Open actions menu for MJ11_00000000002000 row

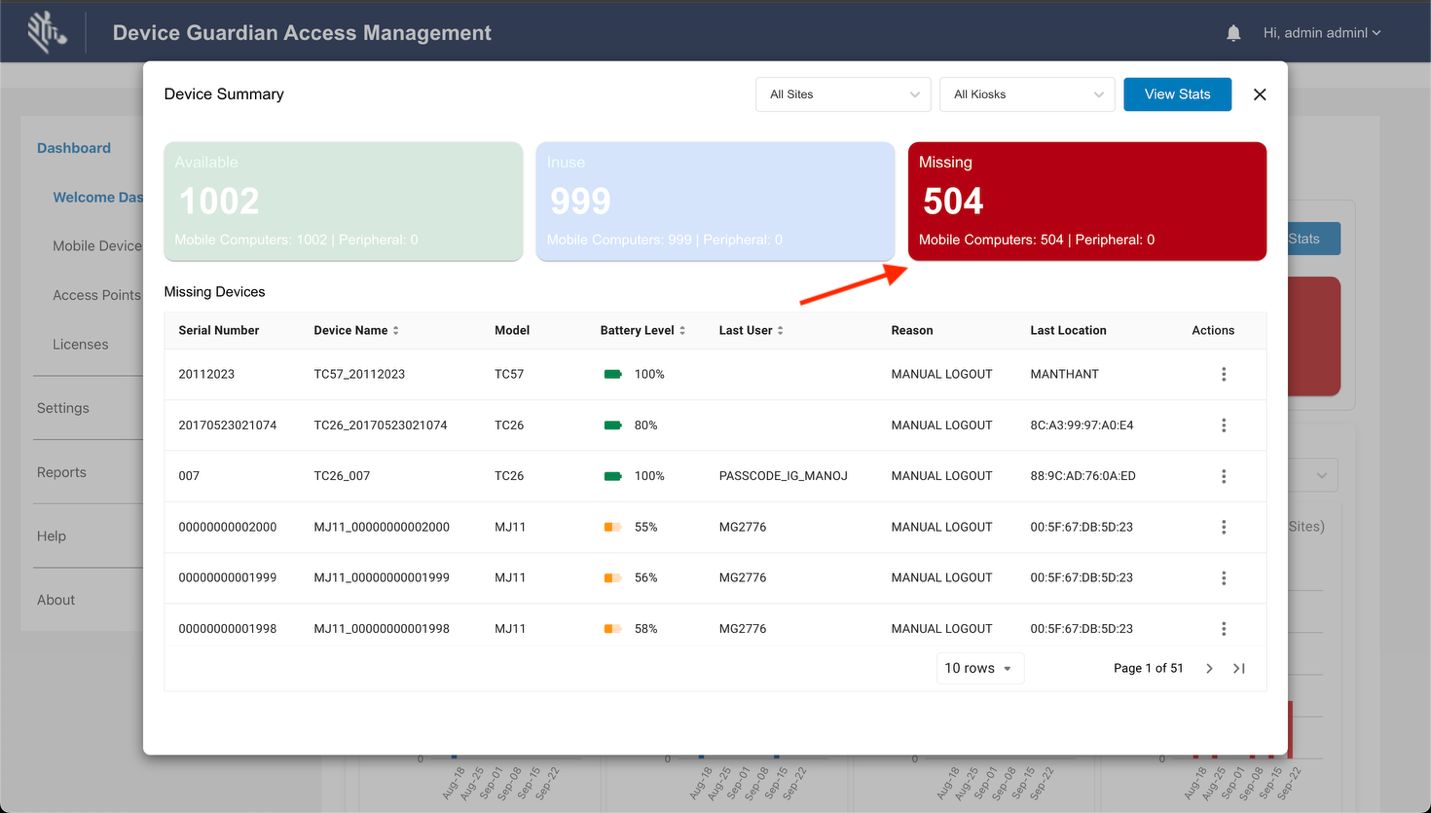(1223, 527)
